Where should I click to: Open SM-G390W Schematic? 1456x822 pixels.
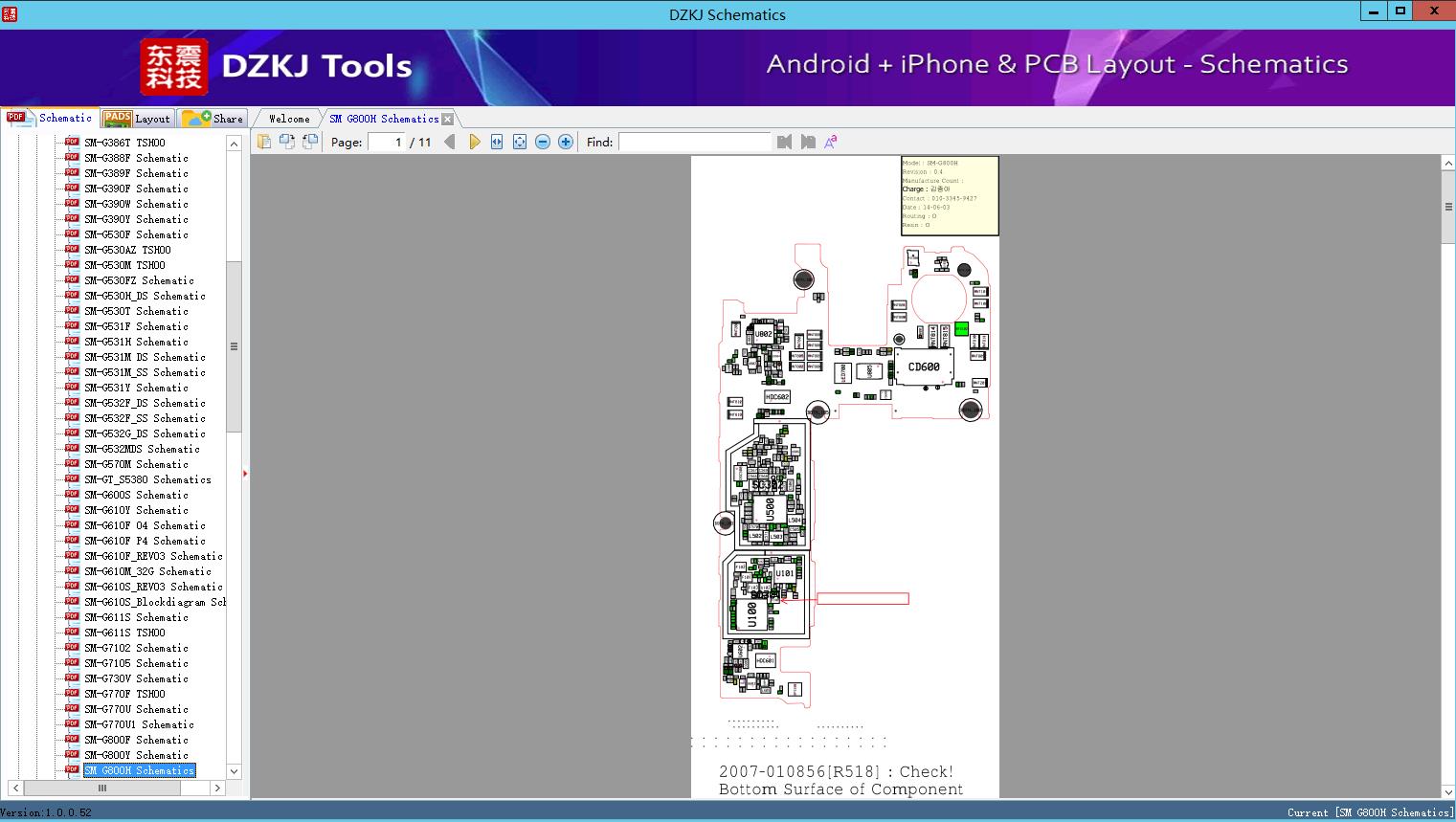136,204
